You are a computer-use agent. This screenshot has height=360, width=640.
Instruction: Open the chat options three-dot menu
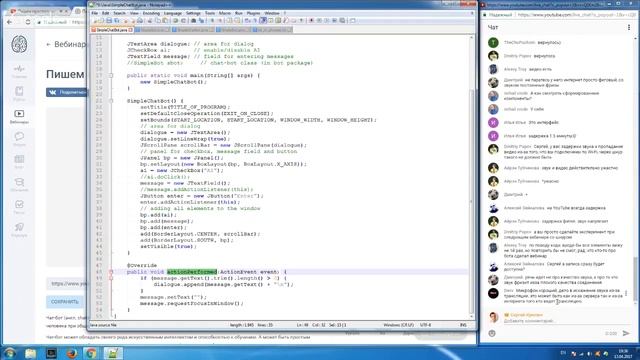tap(629, 27)
